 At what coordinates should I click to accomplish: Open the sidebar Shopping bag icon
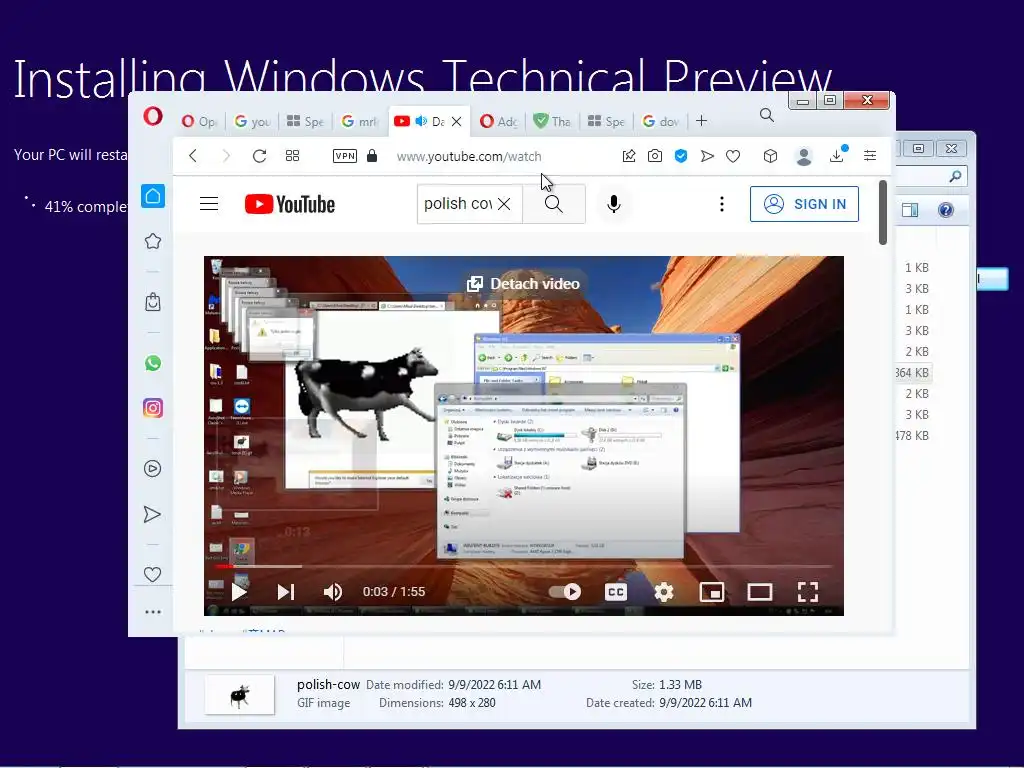pos(153,302)
